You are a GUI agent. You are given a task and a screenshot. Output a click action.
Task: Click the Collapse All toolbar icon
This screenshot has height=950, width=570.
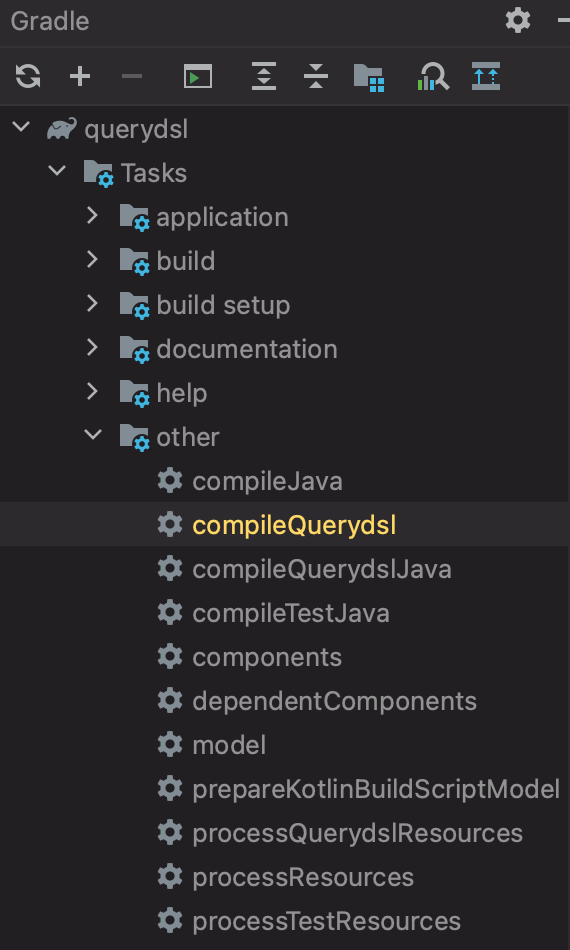click(316, 77)
